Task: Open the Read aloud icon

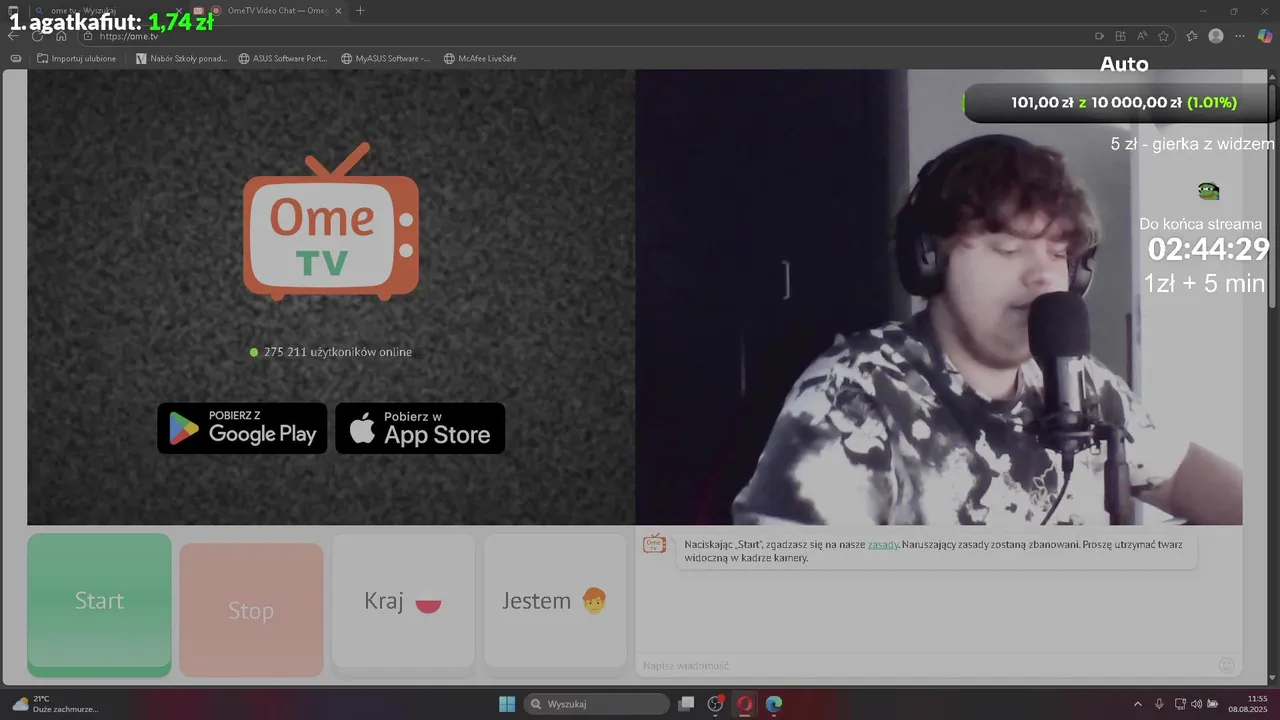Action: pos(1142,36)
